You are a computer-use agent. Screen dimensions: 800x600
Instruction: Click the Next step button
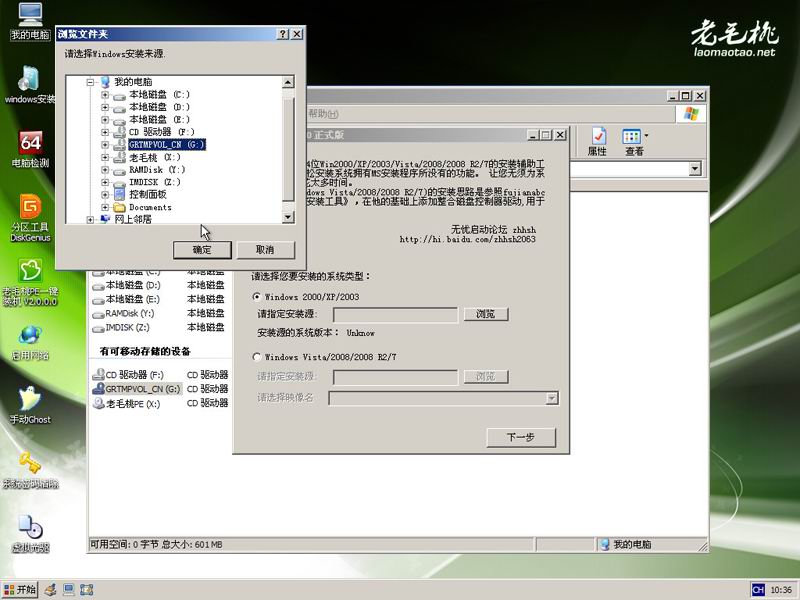pos(521,437)
